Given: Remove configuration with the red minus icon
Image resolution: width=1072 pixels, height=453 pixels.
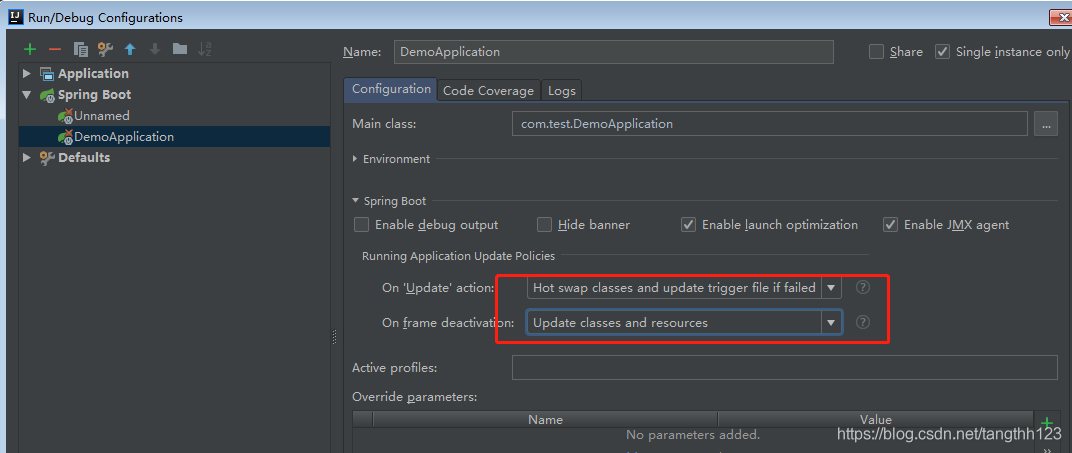Looking at the screenshot, I should click(x=55, y=49).
